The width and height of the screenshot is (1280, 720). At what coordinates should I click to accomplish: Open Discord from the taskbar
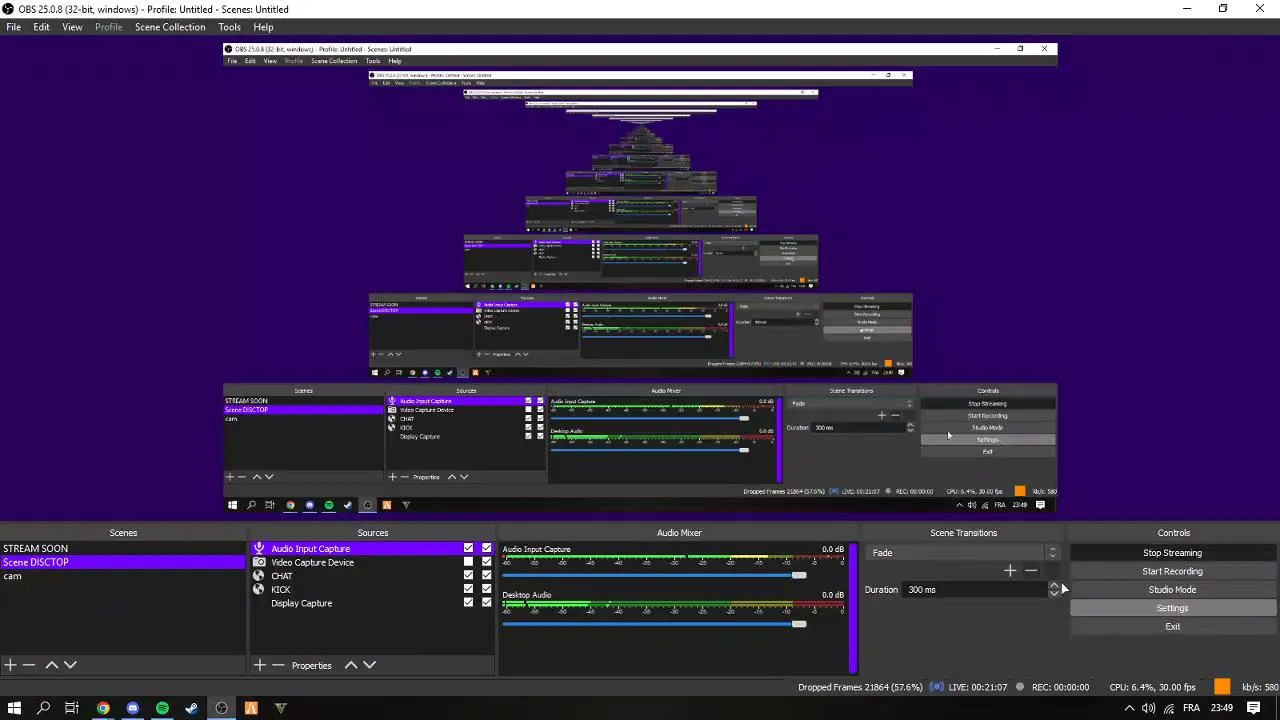pos(133,708)
